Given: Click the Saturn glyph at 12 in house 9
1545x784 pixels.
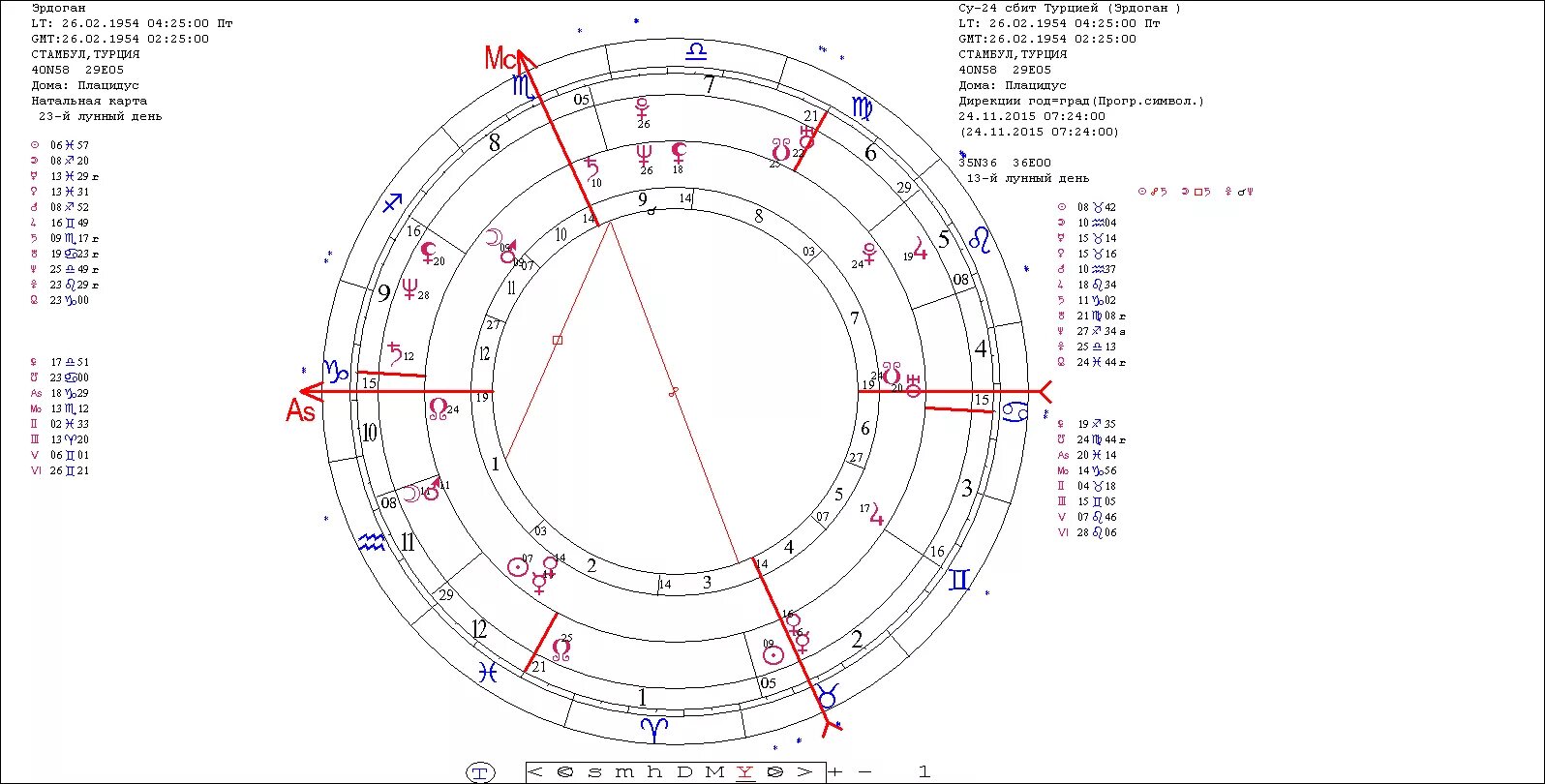Looking at the screenshot, I should click(x=395, y=351).
